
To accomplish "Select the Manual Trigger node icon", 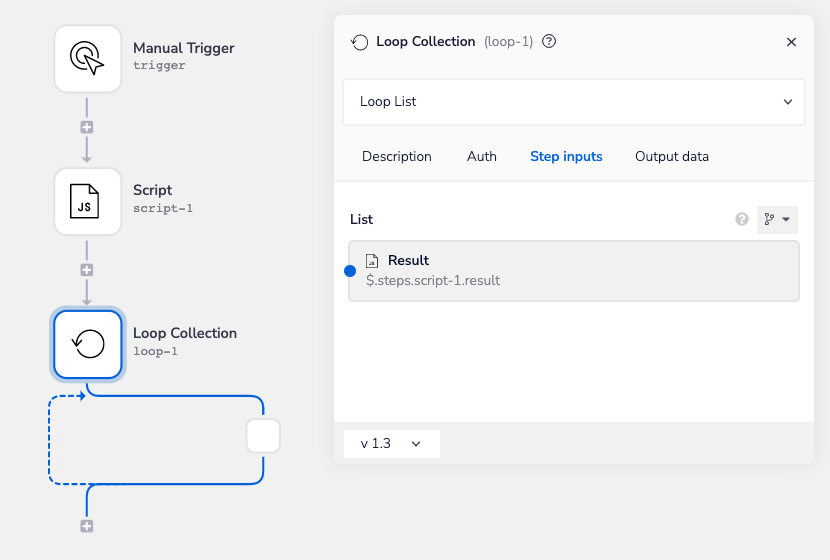I will click(x=87, y=59).
